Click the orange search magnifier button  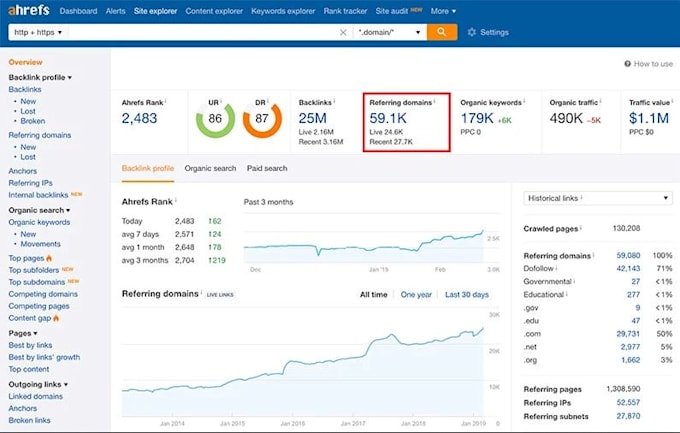click(x=441, y=32)
